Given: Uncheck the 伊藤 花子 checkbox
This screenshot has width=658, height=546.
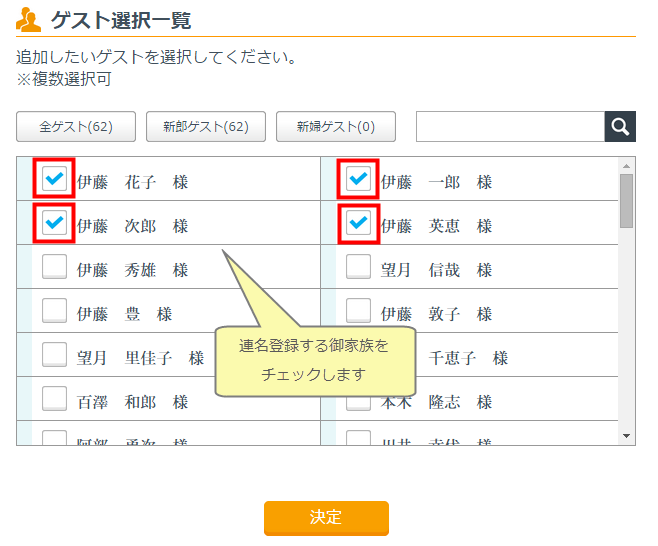Looking at the screenshot, I should [55, 180].
